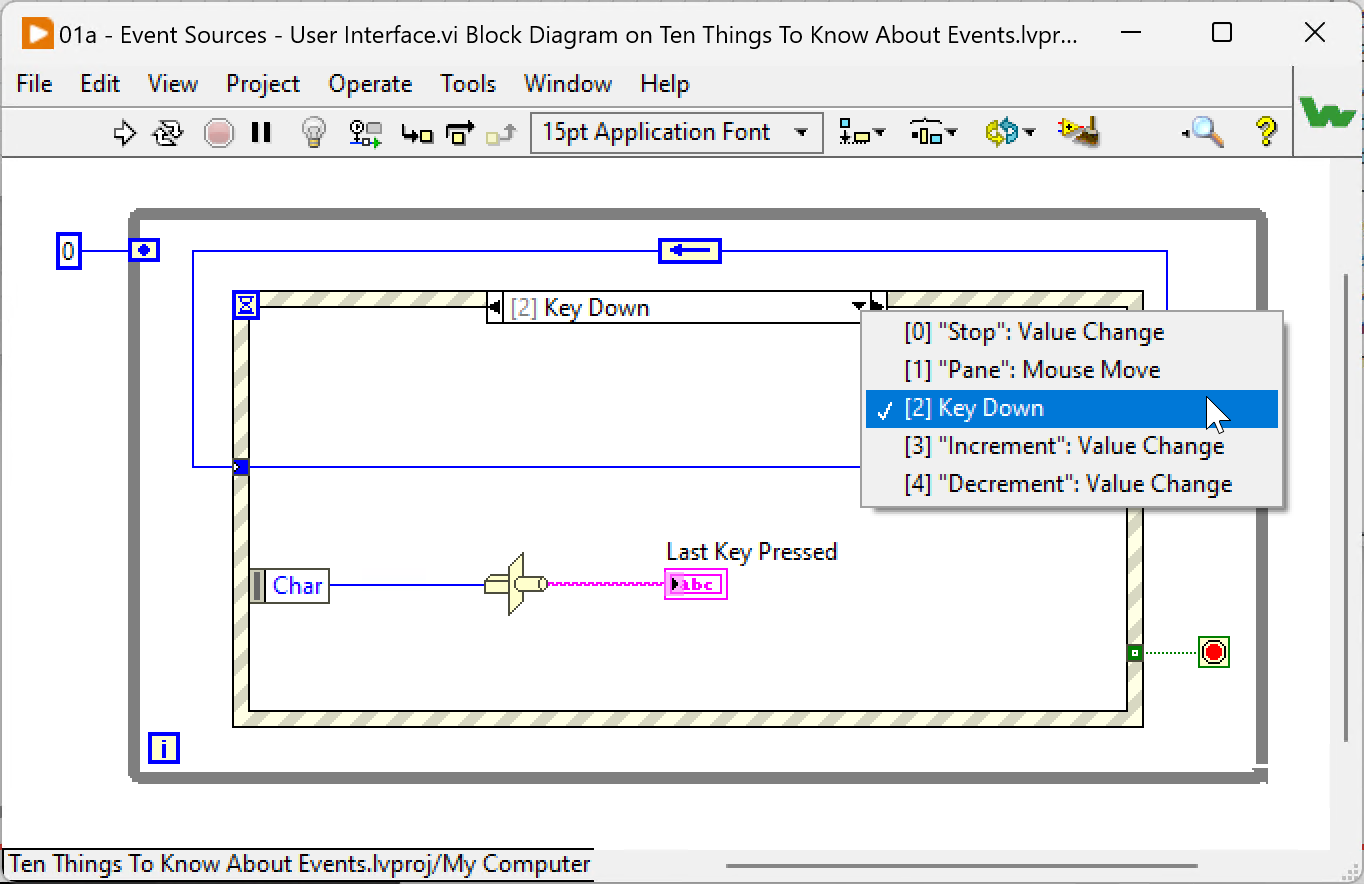Open the Tools menu
Screen dimensions: 1364x884
pyautogui.click(x=468, y=84)
